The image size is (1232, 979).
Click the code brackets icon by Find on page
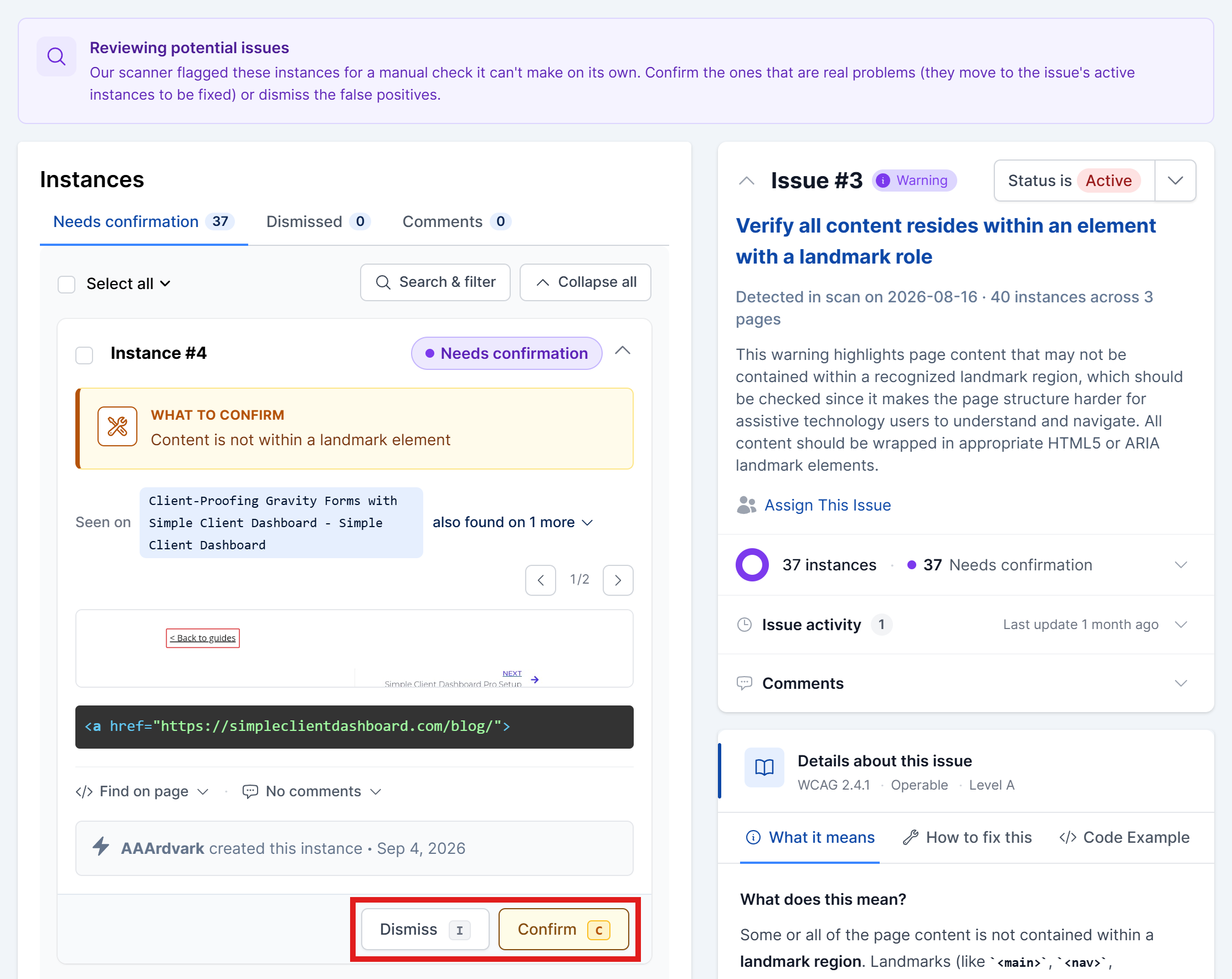coord(84,792)
